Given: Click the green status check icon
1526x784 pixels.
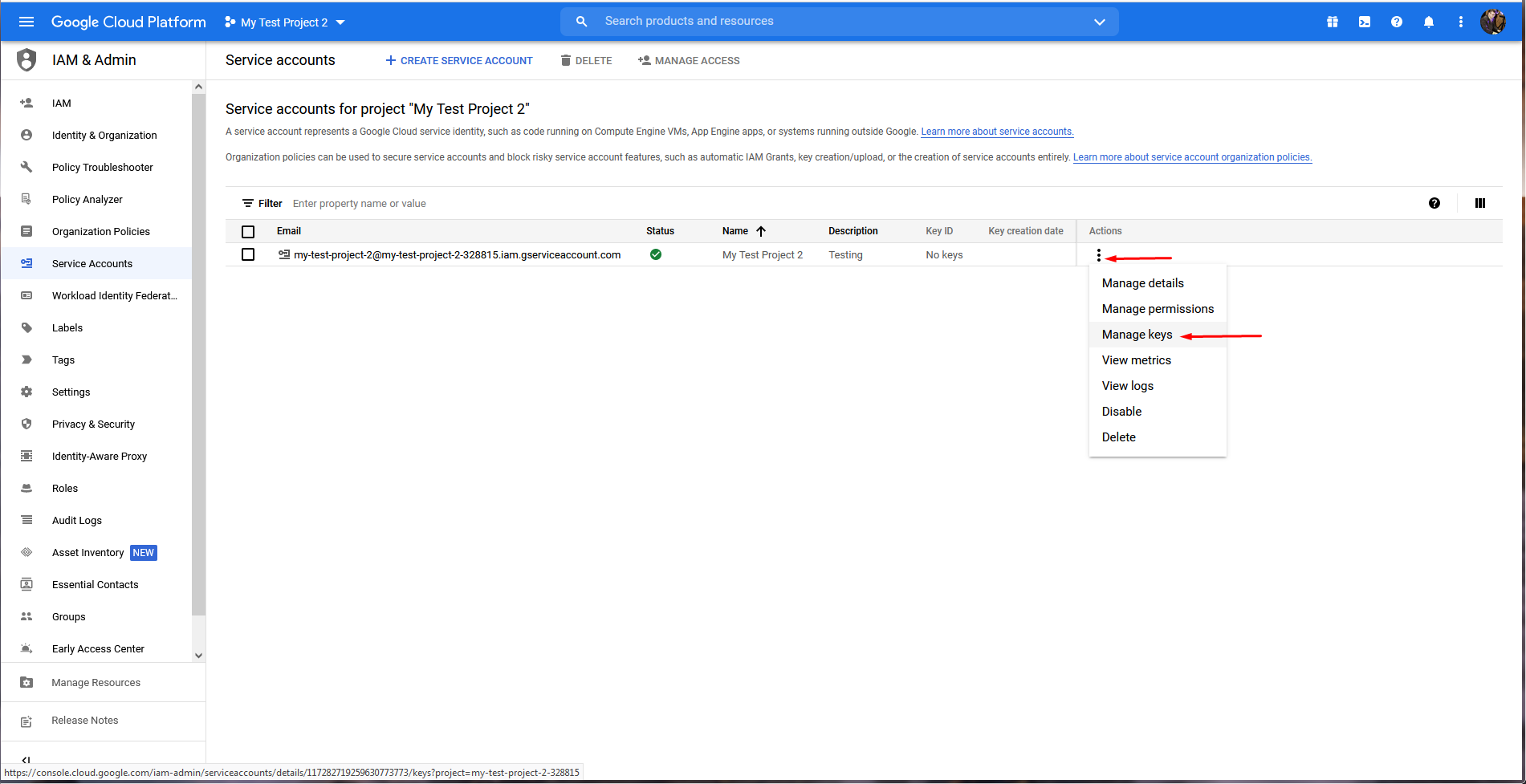Looking at the screenshot, I should tap(656, 254).
